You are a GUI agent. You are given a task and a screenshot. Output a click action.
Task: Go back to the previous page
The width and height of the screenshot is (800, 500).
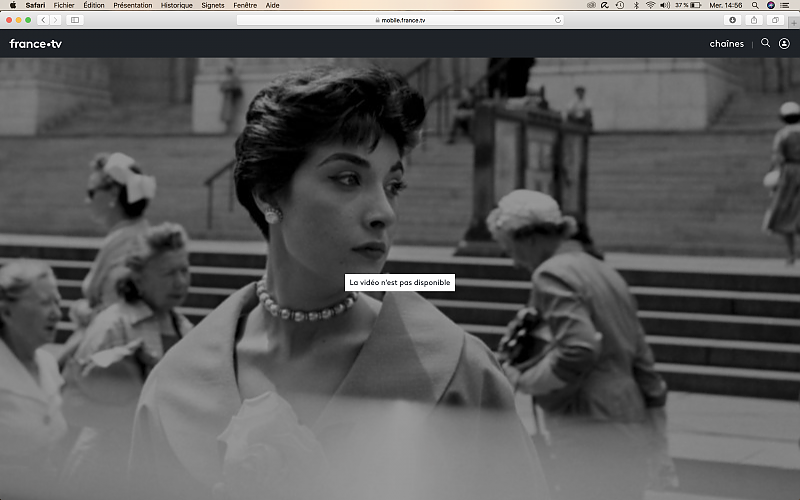tap(43, 19)
